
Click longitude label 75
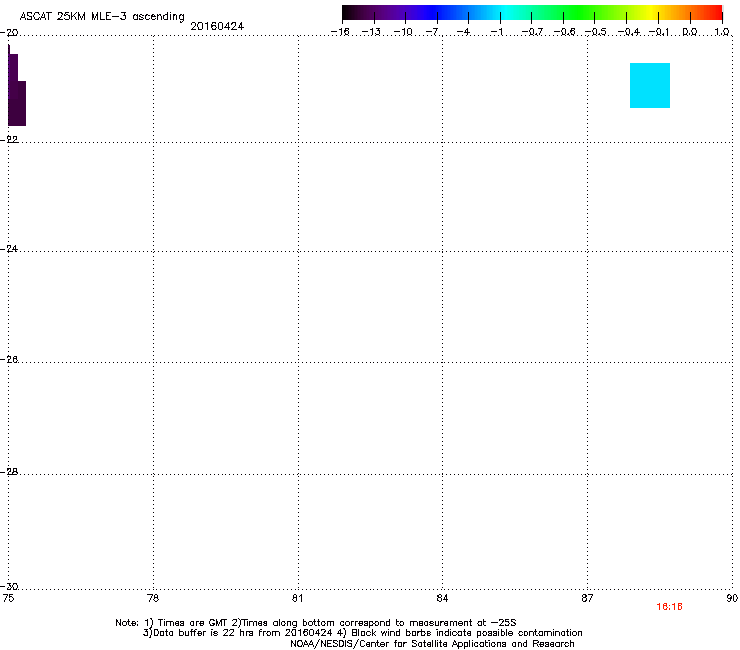point(8,599)
